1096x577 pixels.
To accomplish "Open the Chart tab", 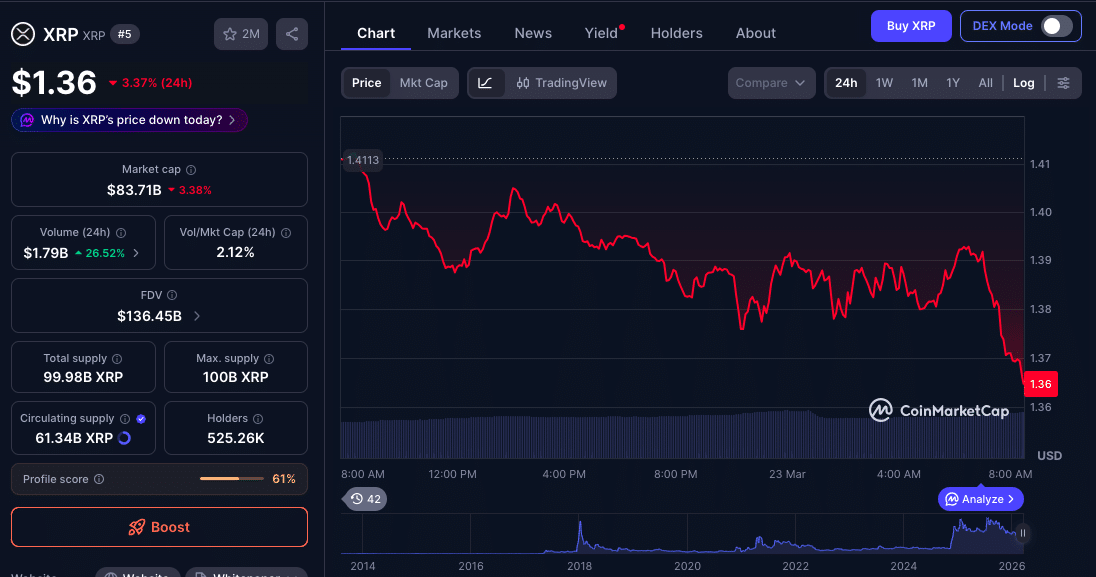I will (376, 33).
